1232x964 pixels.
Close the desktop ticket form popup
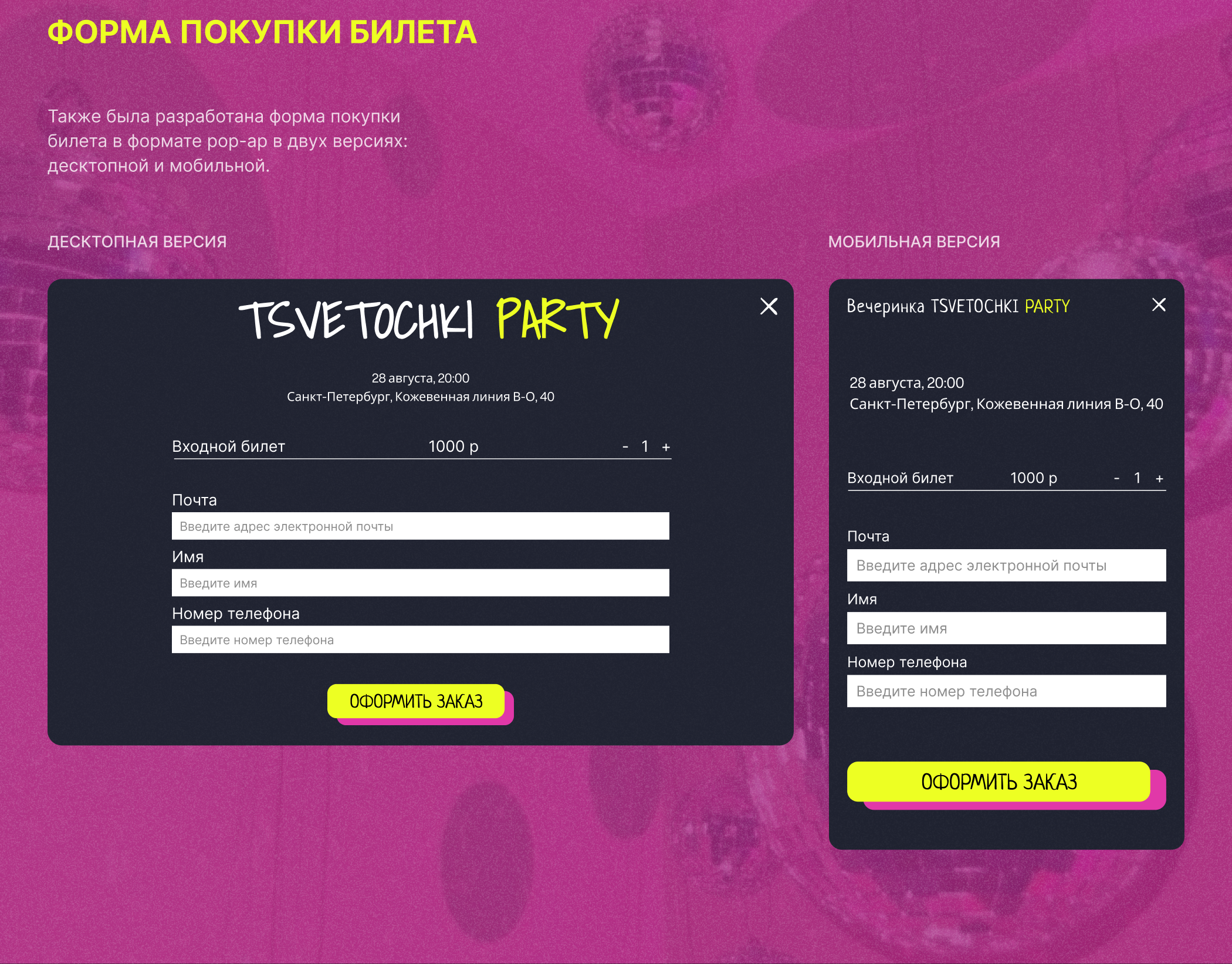pyautogui.click(x=769, y=306)
